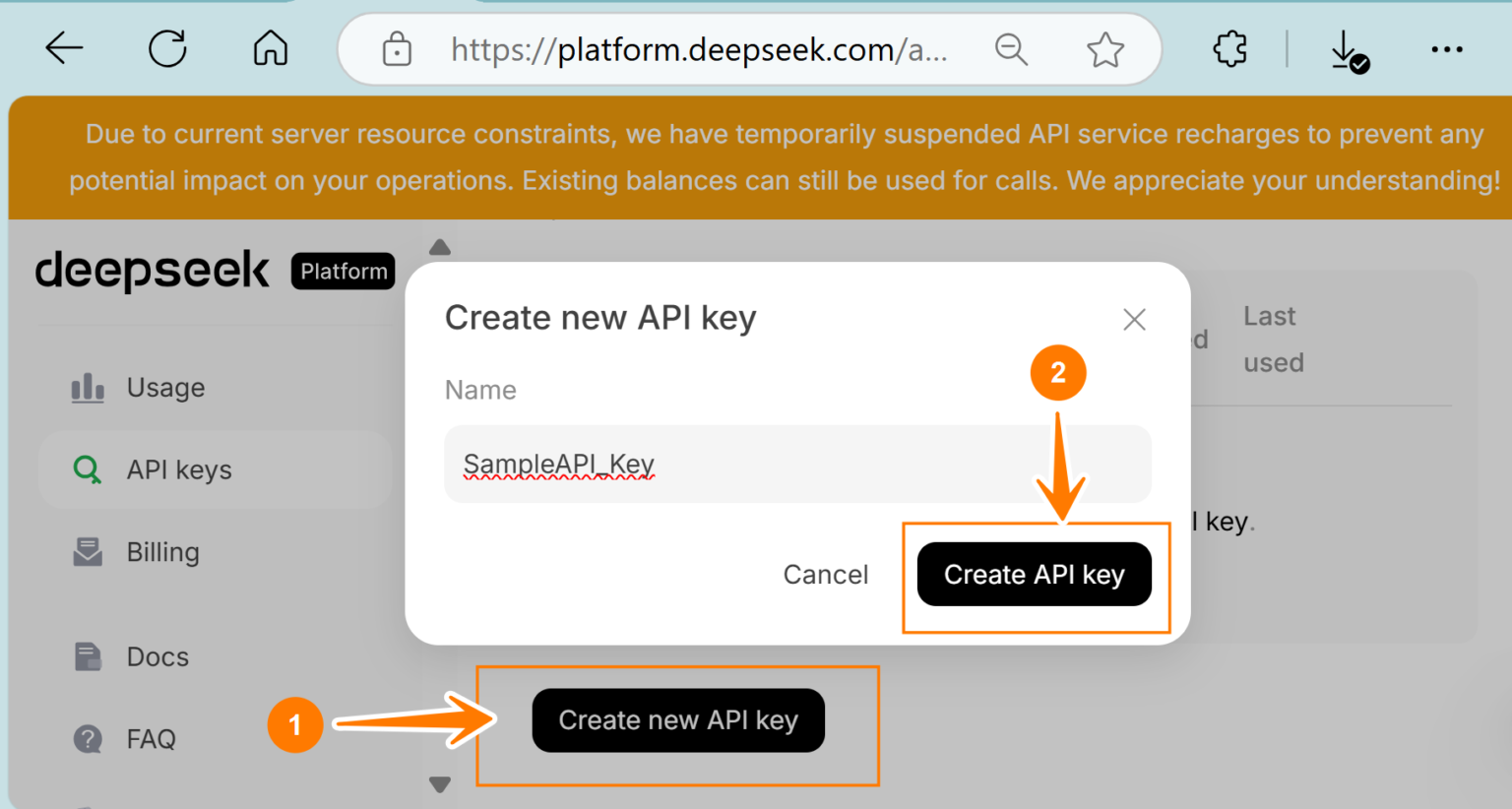Image resolution: width=1512 pixels, height=809 pixels.
Task: Open the browser settings ellipsis menu
Action: 1447,49
